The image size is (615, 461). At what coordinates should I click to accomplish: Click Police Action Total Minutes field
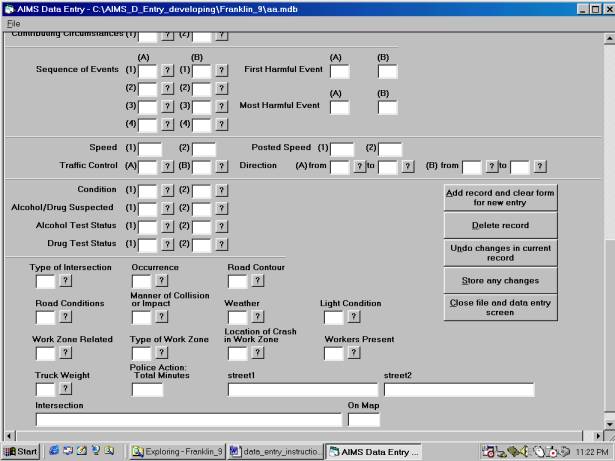click(x=147, y=390)
